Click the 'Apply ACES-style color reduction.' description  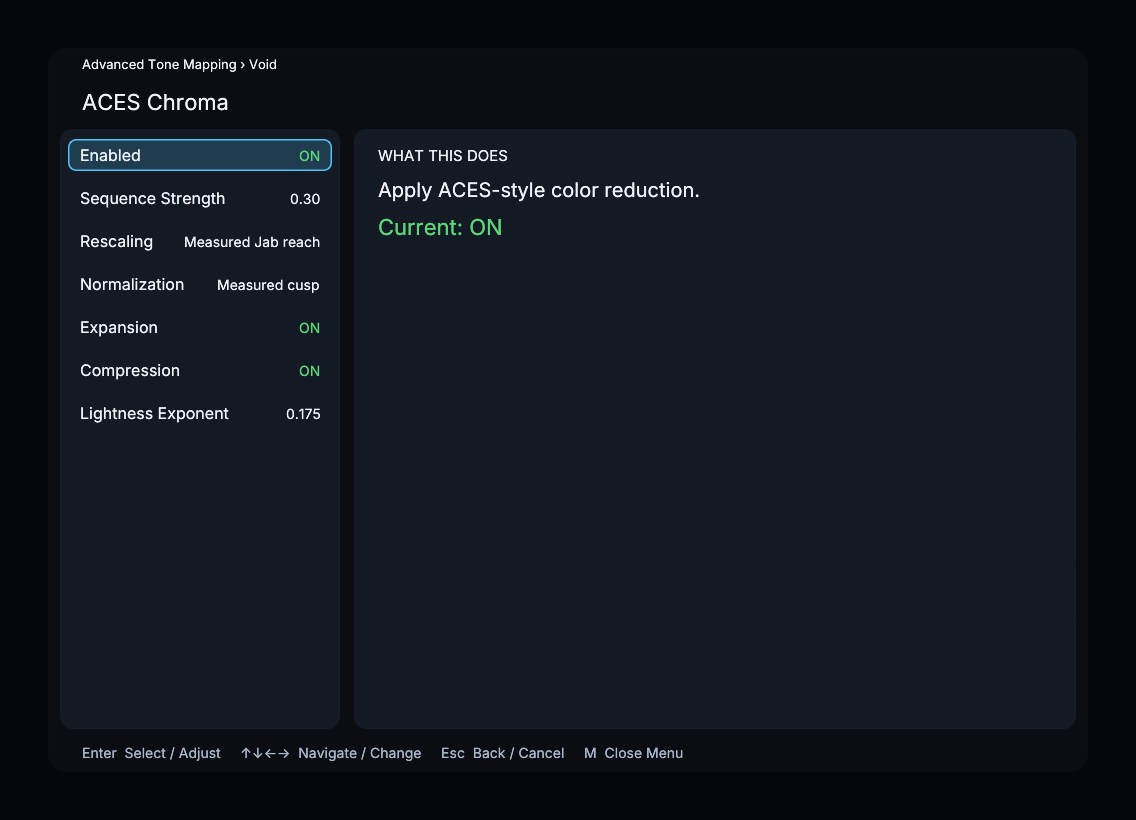[x=538, y=190]
